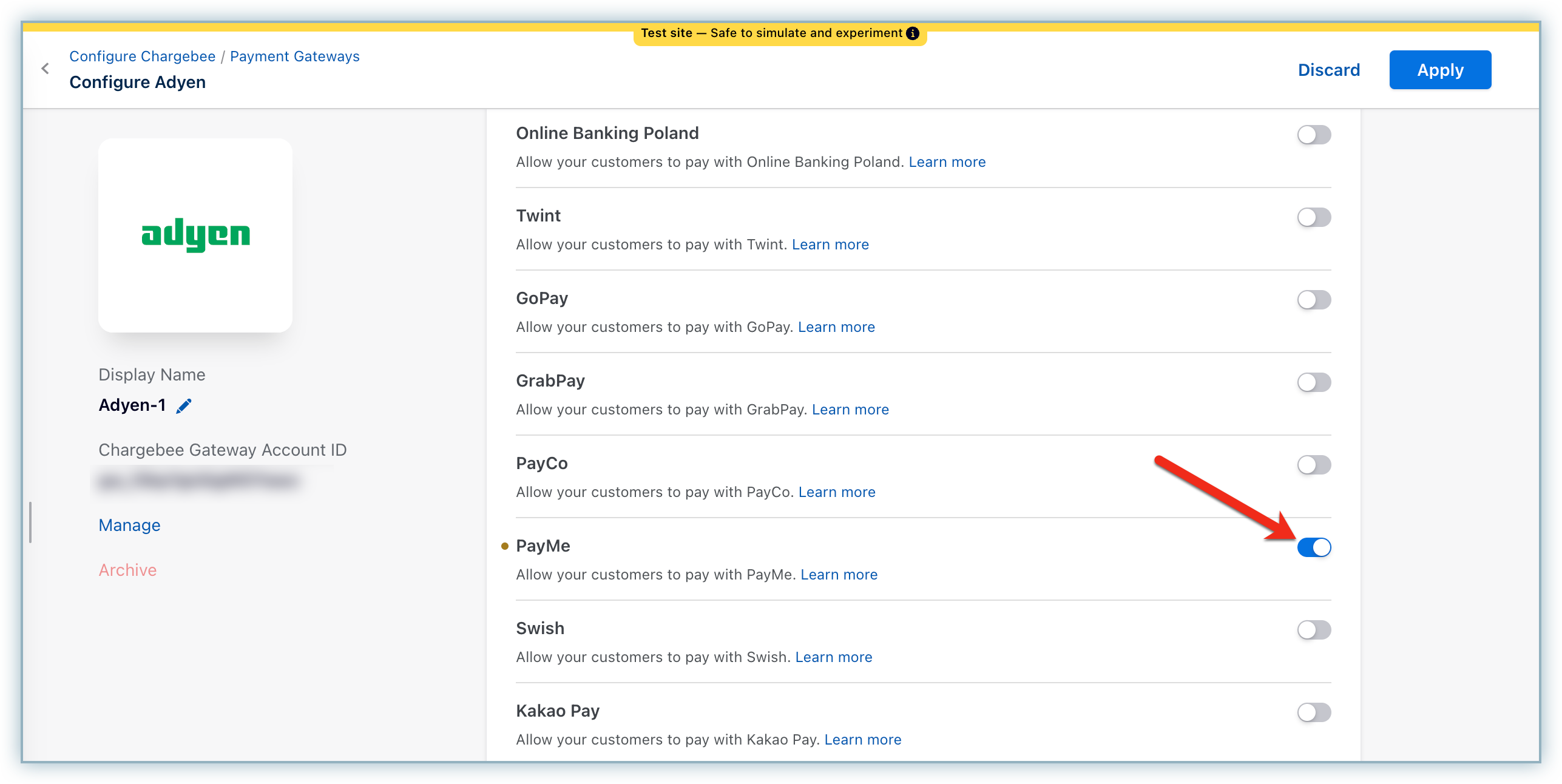Image resolution: width=1562 pixels, height=784 pixels.
Task: Click the edit pencil icon beside Adyen-1
Action: click(x=184, y=406)
